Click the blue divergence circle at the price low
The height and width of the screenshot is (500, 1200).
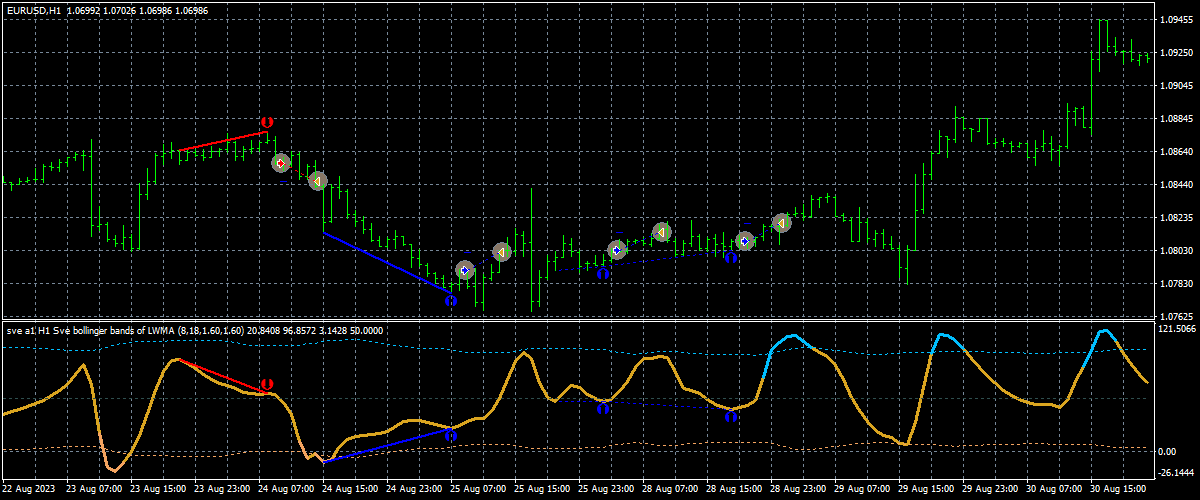451,299
